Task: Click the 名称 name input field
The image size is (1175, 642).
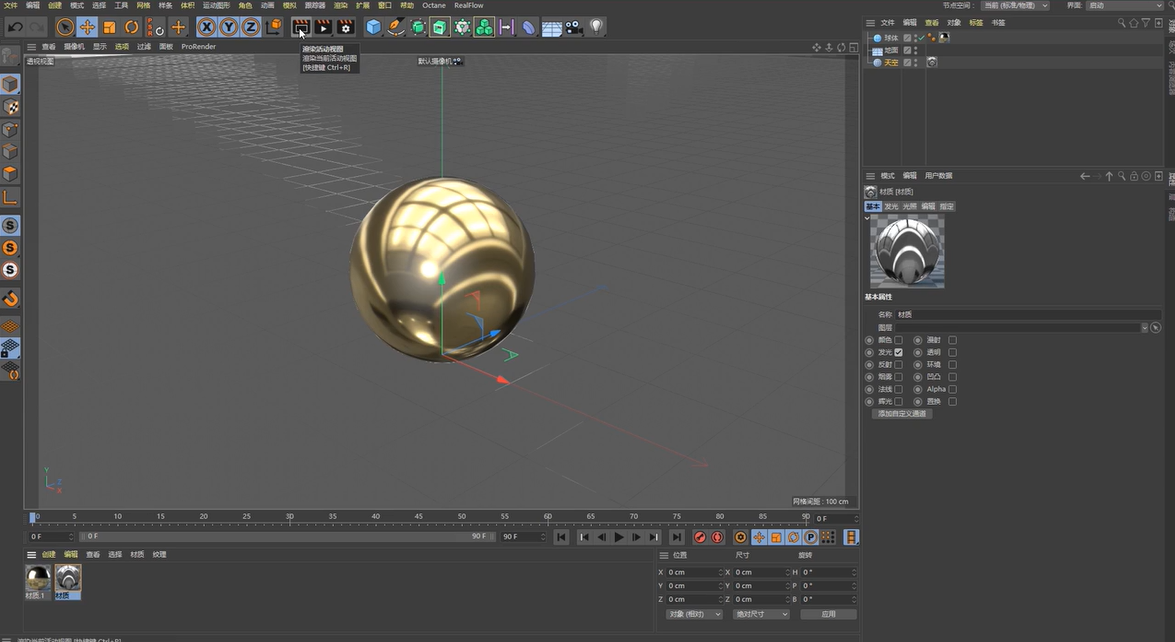Action: point(1028,315)
